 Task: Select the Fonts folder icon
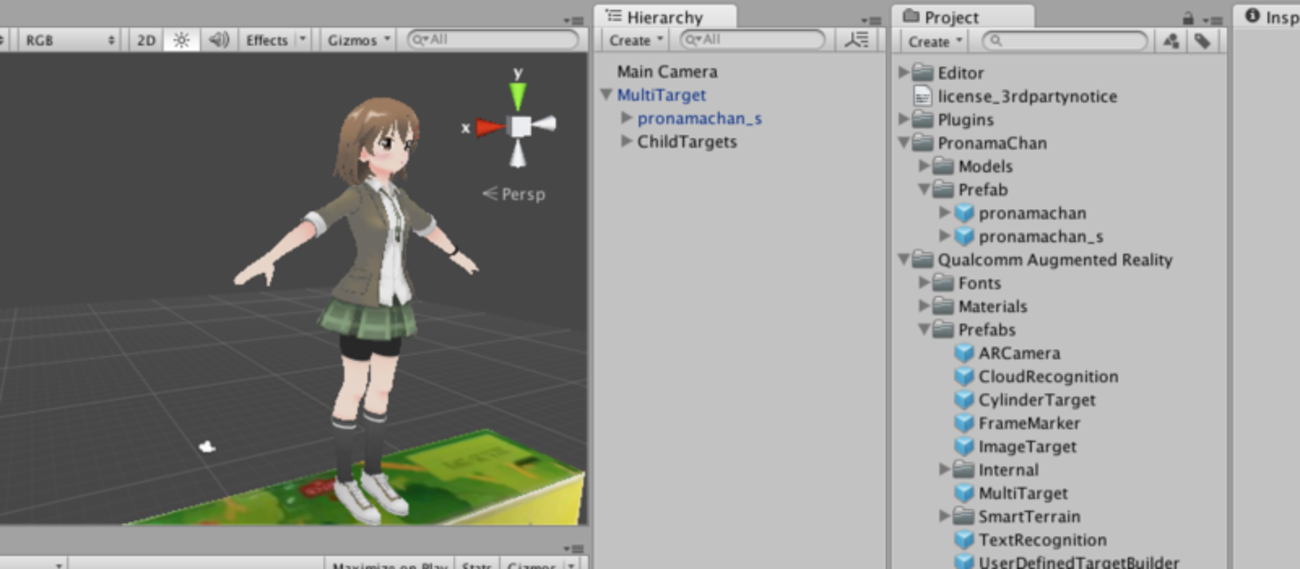943,283
